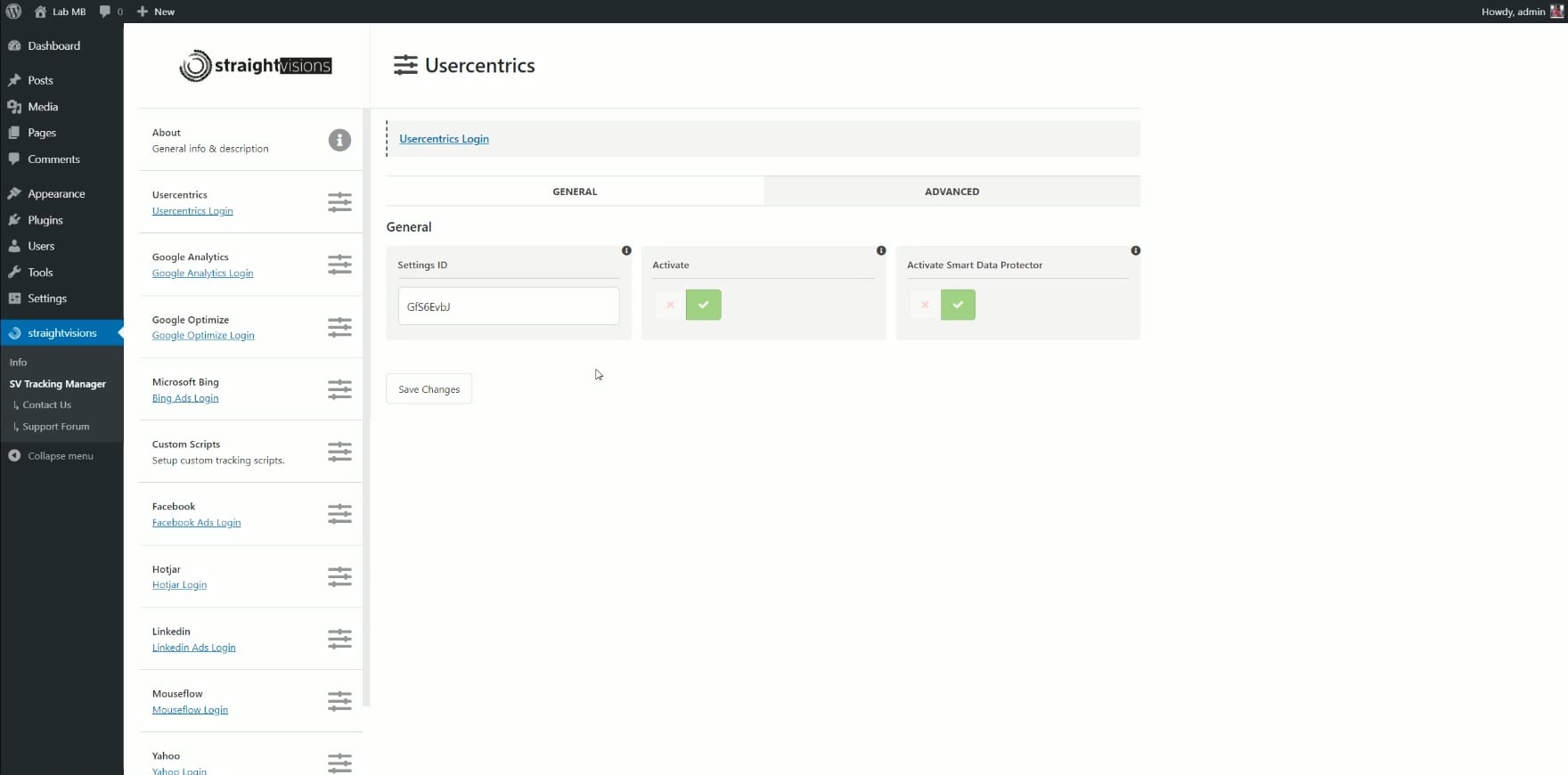Click the Custom Scripts sliders icon
The width and height of the screenshot is (1568, 775).
tap(339, 452)
